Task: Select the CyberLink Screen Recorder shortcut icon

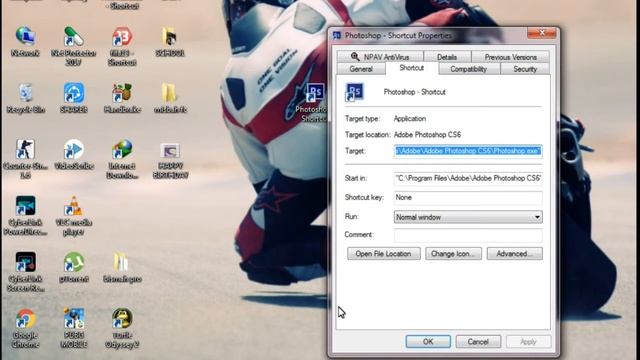Action: point(25,262)
